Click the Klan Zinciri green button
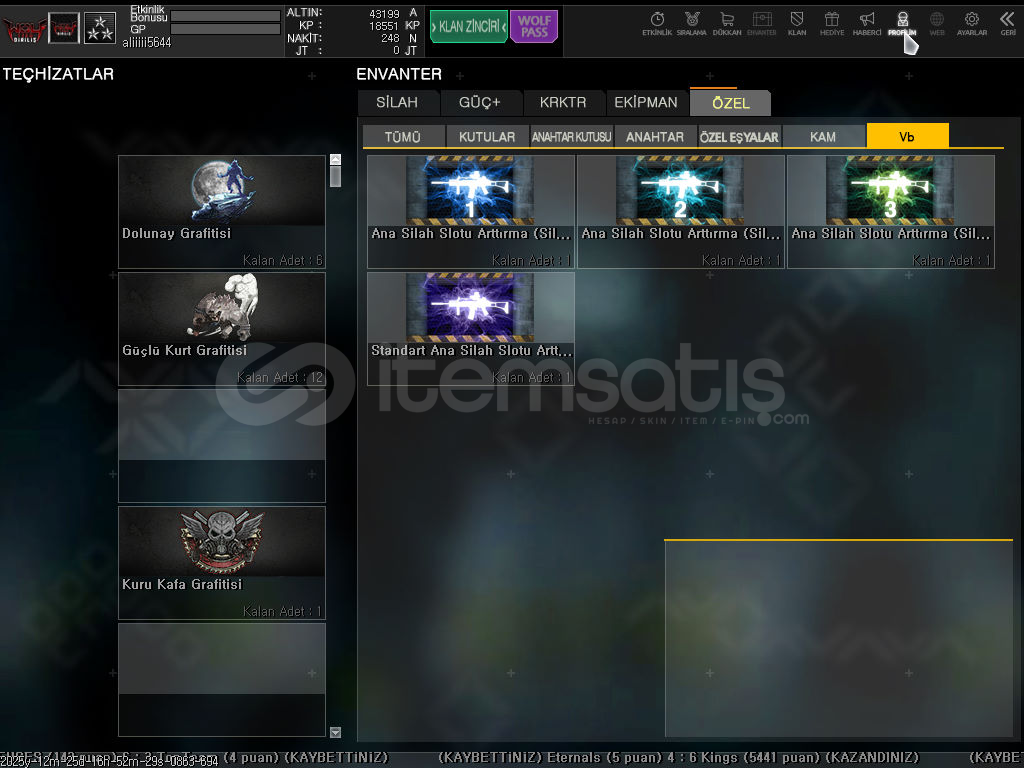Viewport: 1024px width, 768px height. [x=468, y=26]
